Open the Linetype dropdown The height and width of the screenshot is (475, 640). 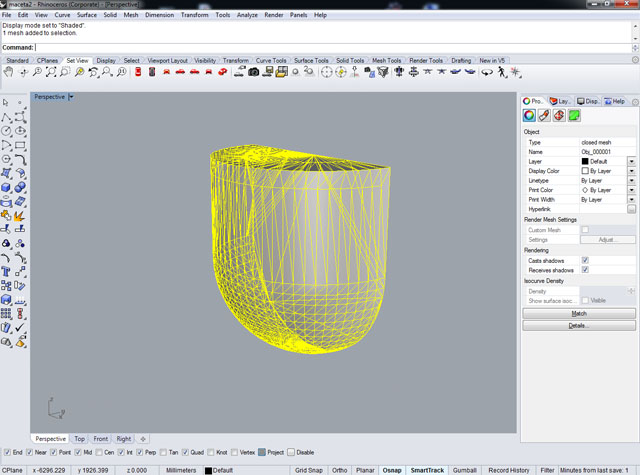point(631,180)
